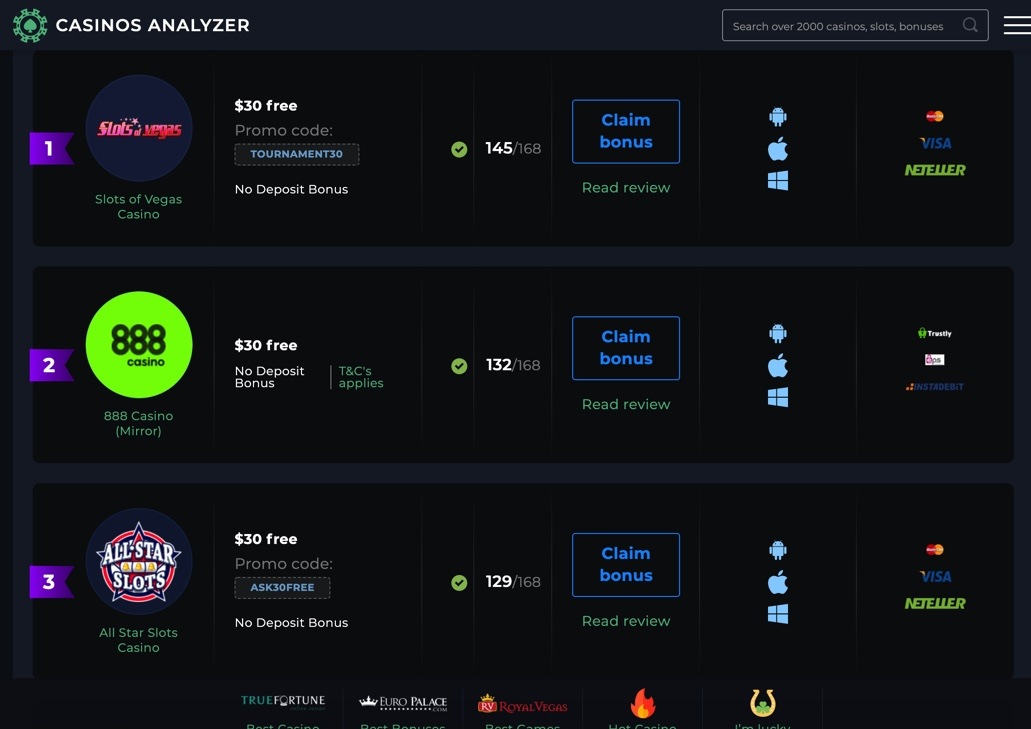Click the Neteller logo in Slots of Vegas row
Viewport: 1031px width, 729px height.
935,170
